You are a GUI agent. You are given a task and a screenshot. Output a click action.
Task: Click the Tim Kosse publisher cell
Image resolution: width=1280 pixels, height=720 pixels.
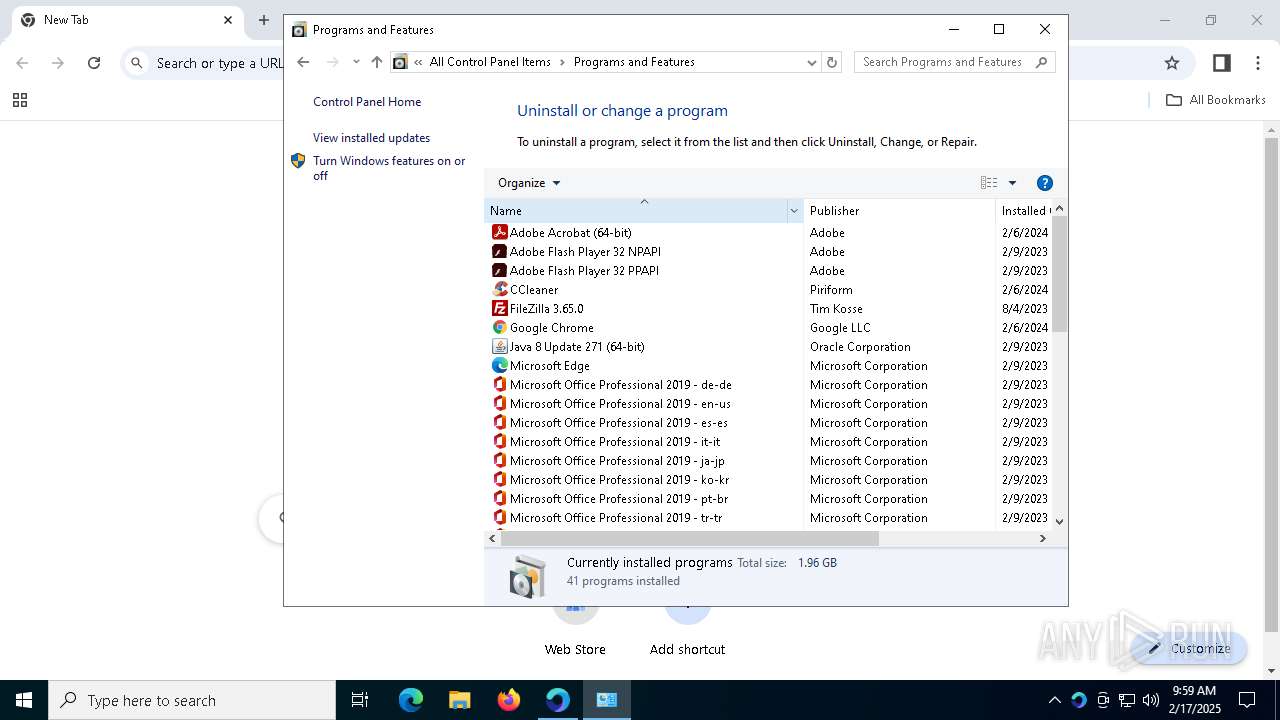point(836,309)
